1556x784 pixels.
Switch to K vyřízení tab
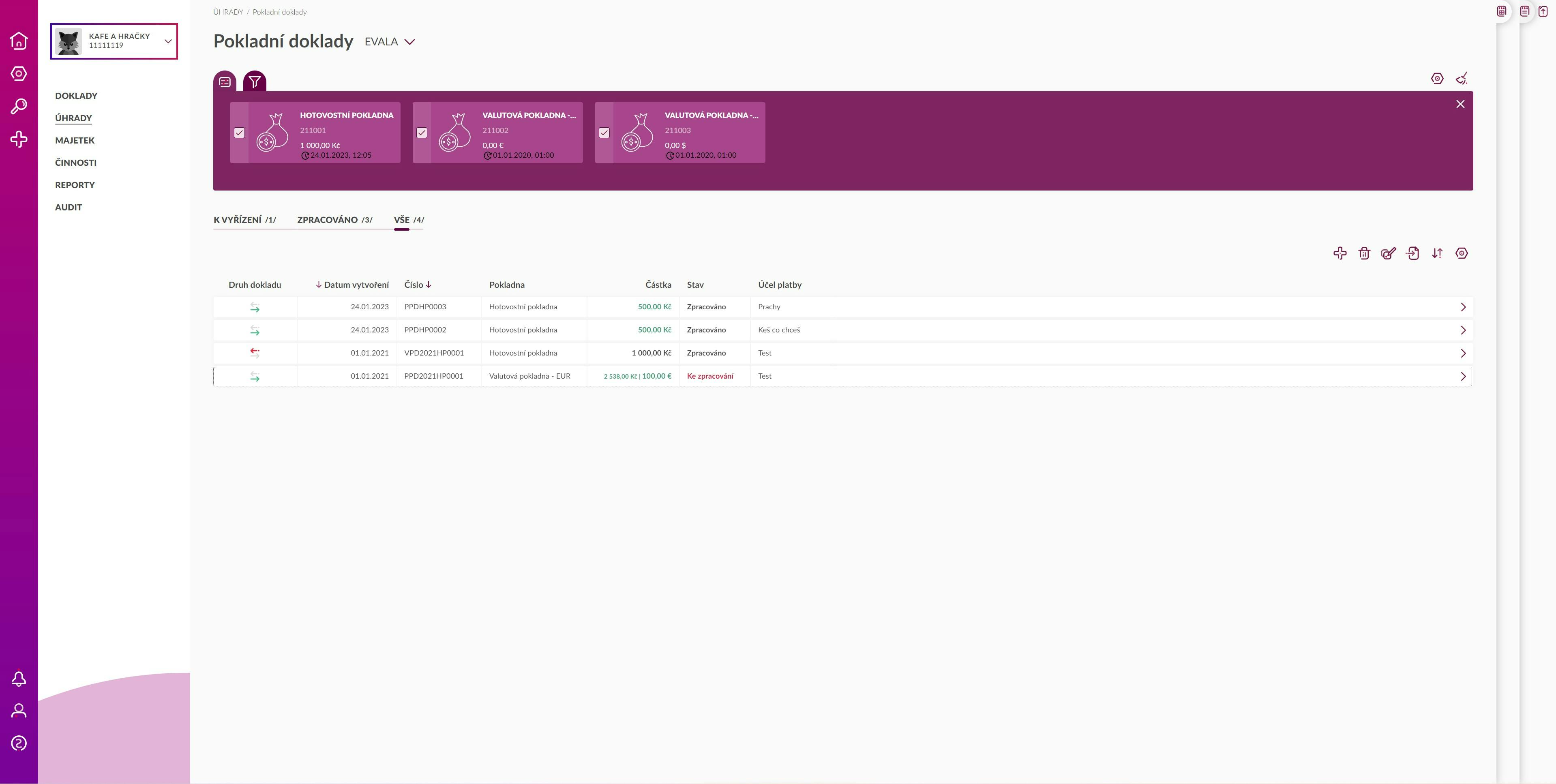244,220
